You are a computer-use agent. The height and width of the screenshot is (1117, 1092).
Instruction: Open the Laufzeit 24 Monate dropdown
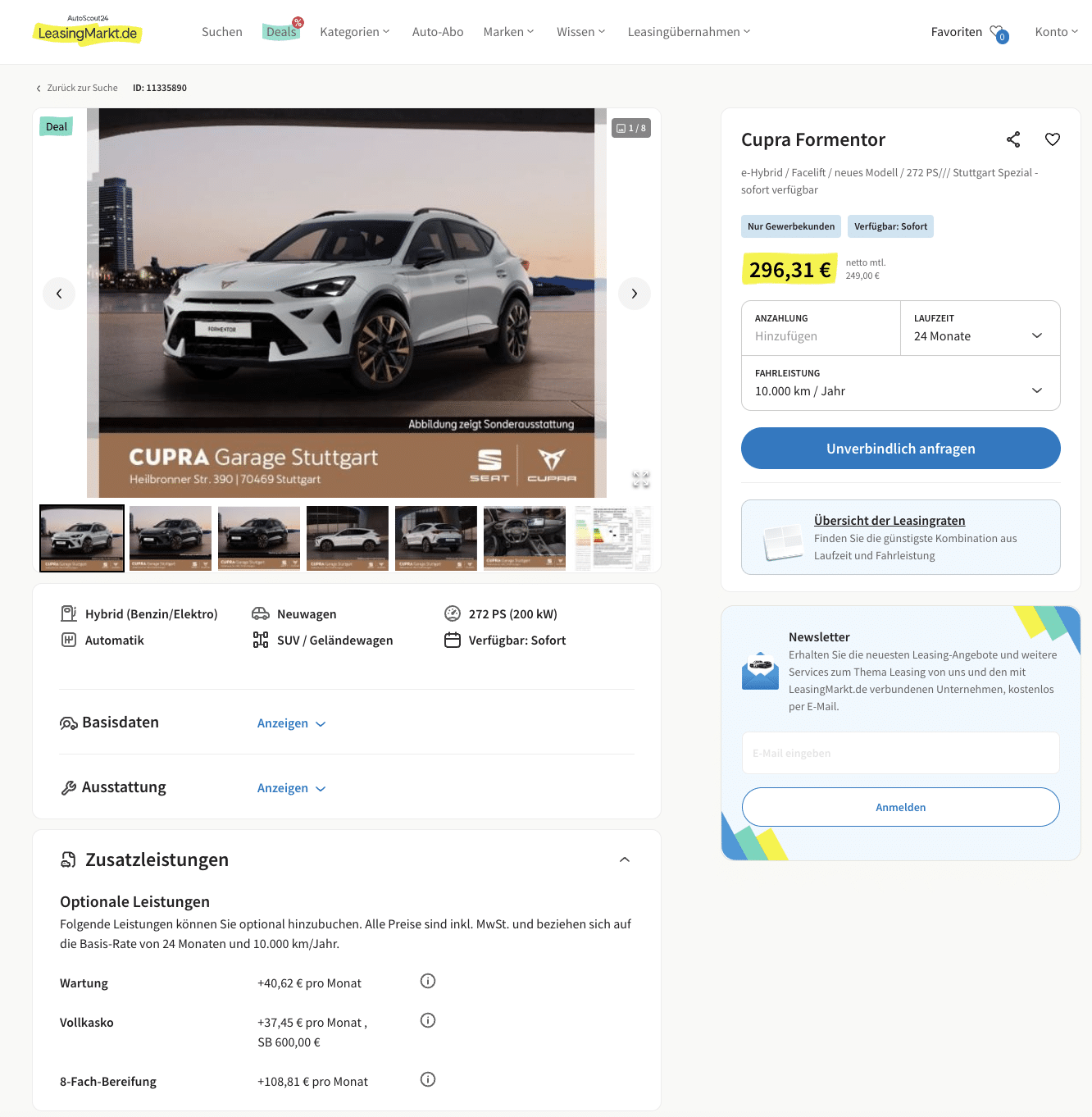coord(981,328)
